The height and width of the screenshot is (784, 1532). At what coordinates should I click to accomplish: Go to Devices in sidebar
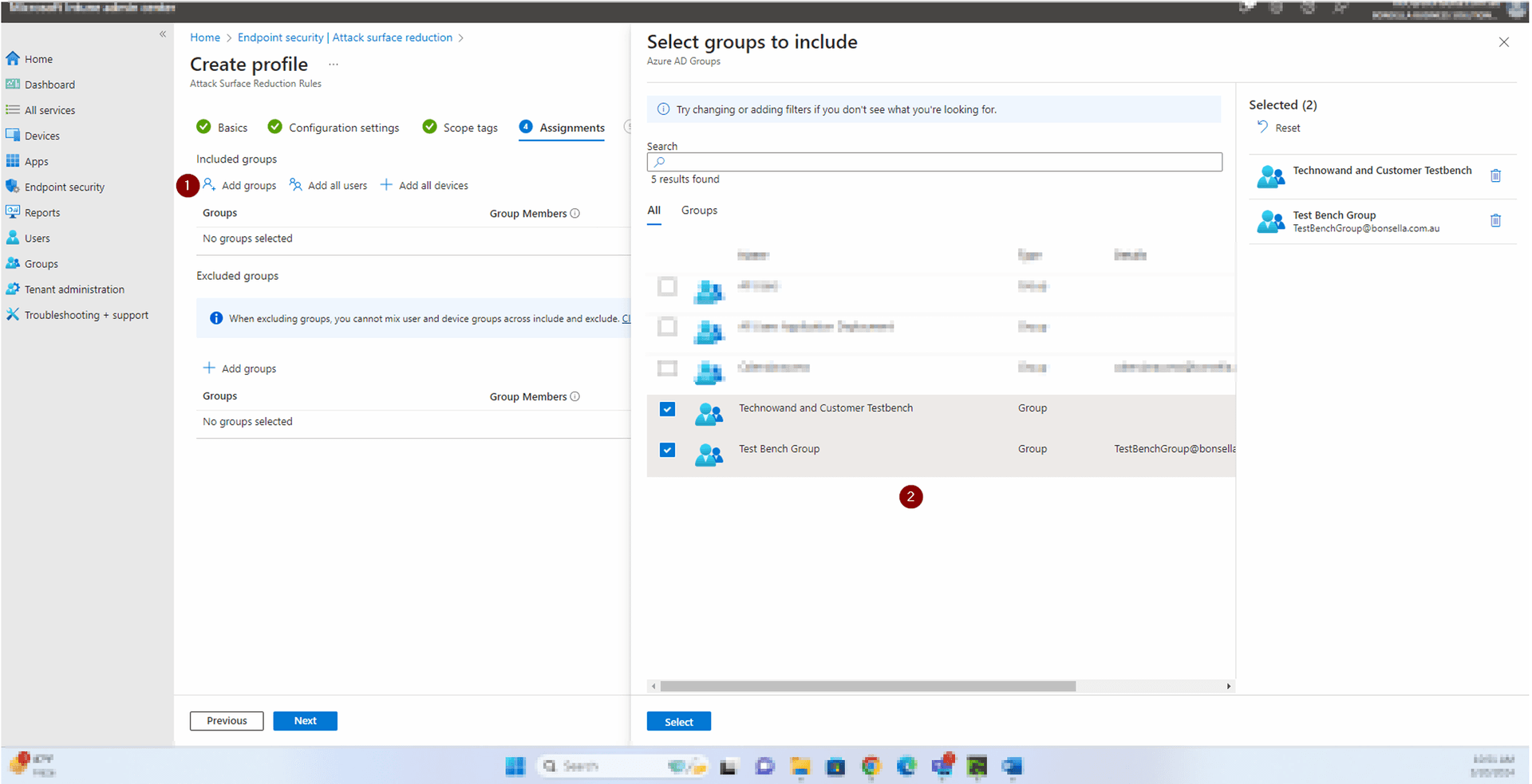[x=41, y=136]
